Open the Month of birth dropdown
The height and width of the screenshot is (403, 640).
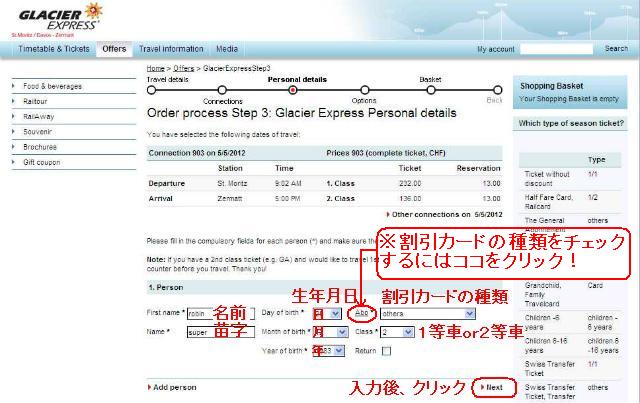click(330, 332)
